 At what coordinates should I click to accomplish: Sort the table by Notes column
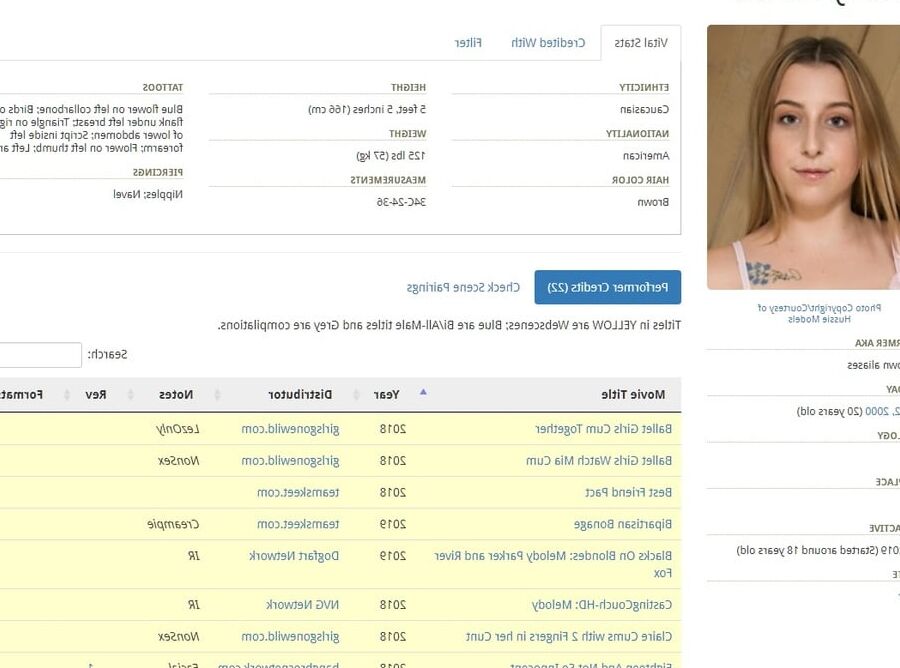[176, 395]
